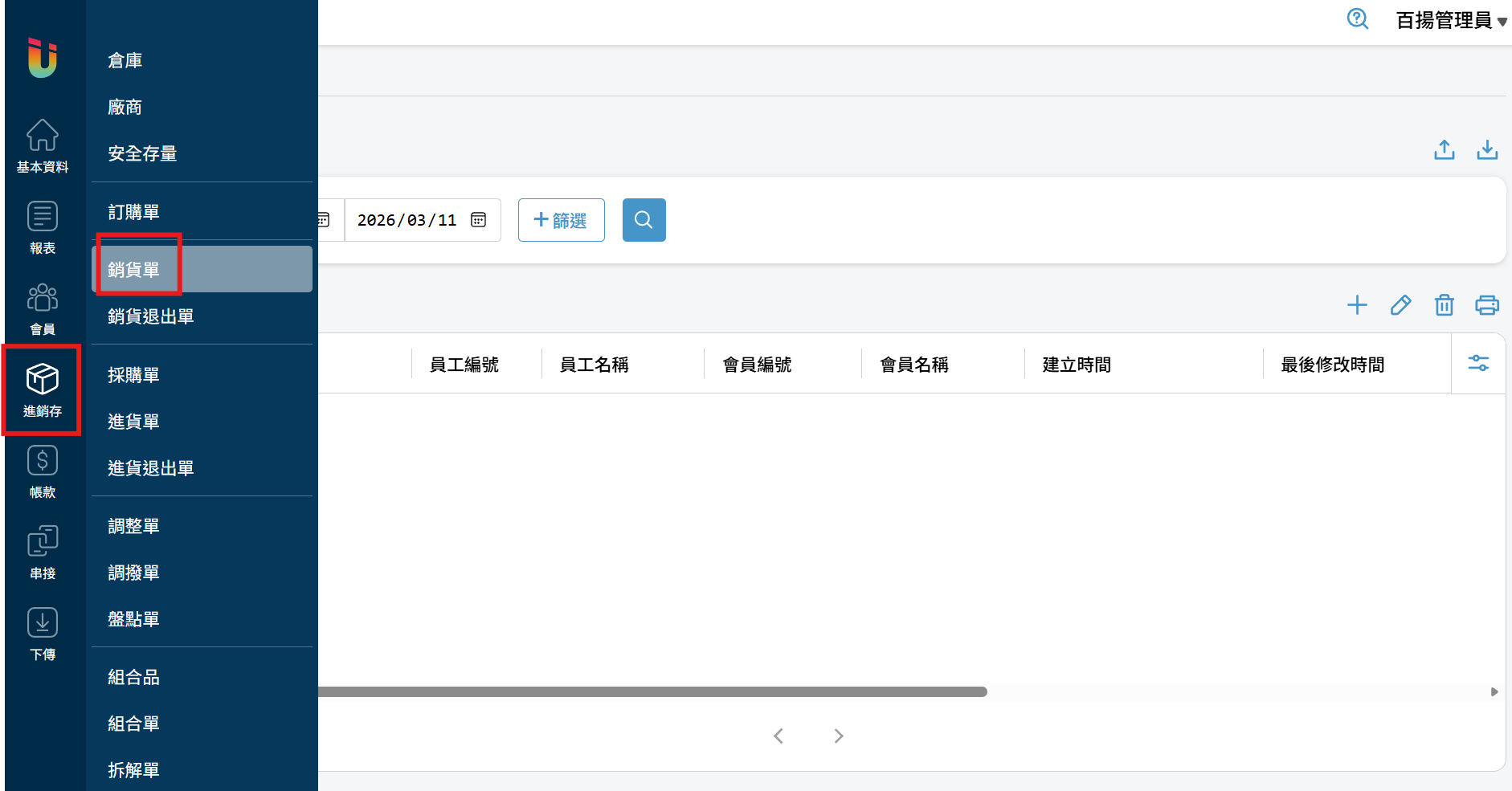The image size is (1512, 791).
Task: Go to previous page arrow
Action: pyautogui.click(x=778, y=736)
